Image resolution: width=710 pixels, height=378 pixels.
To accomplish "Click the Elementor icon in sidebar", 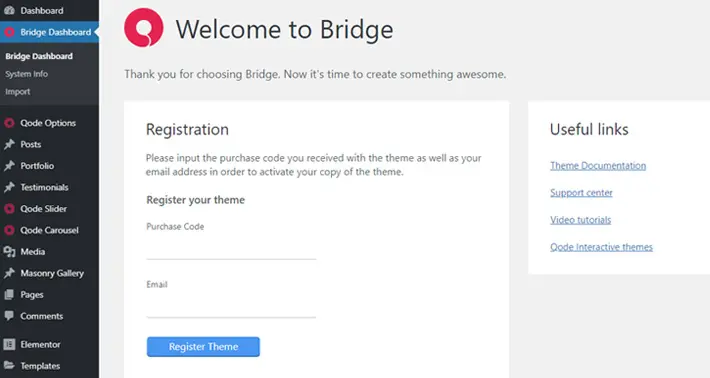I will click(9, 345).
